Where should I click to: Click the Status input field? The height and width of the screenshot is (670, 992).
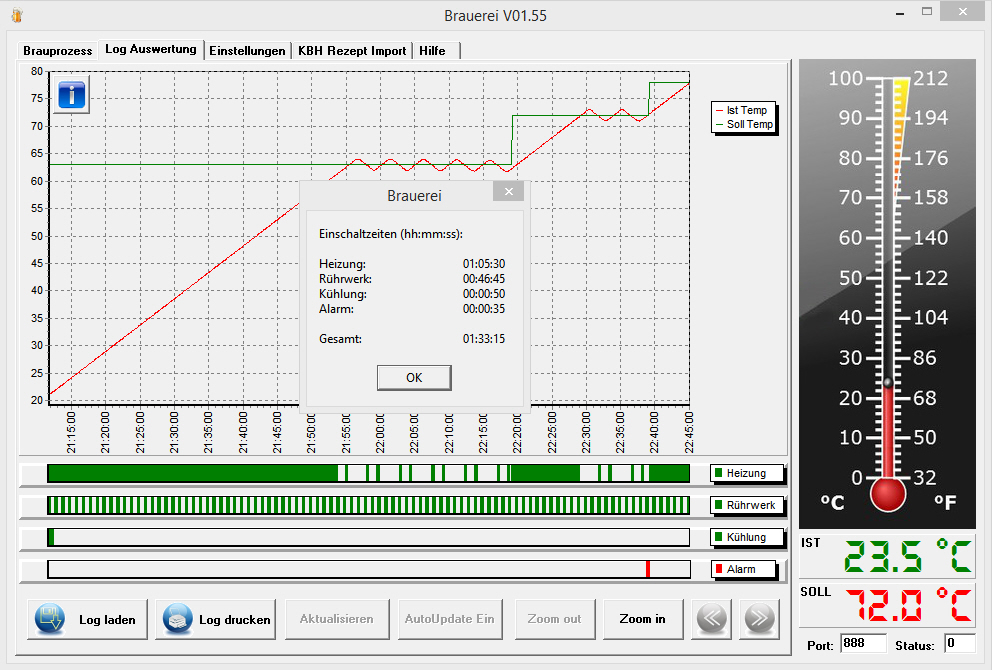pyautogui.click(x=959, y=644)
